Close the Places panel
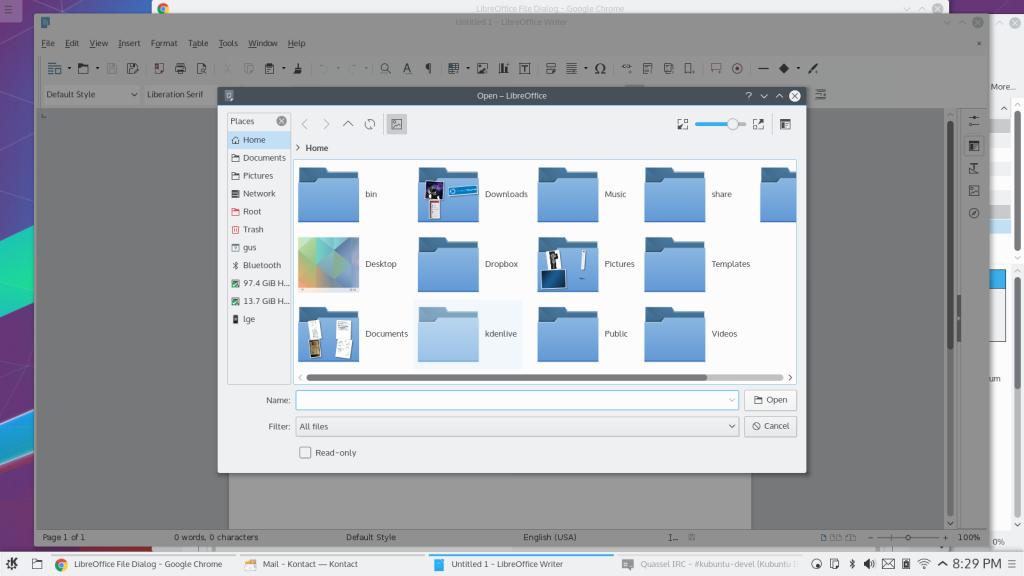The height and width of the screenshot is (576, 1024). click(x=281, y=121)
